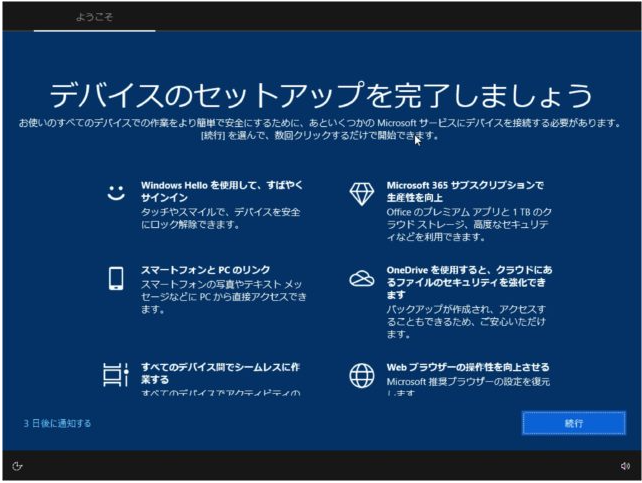The image size is (642, 483).
Task: Click the OneDrive cloud icon
Action: (362, 278)
